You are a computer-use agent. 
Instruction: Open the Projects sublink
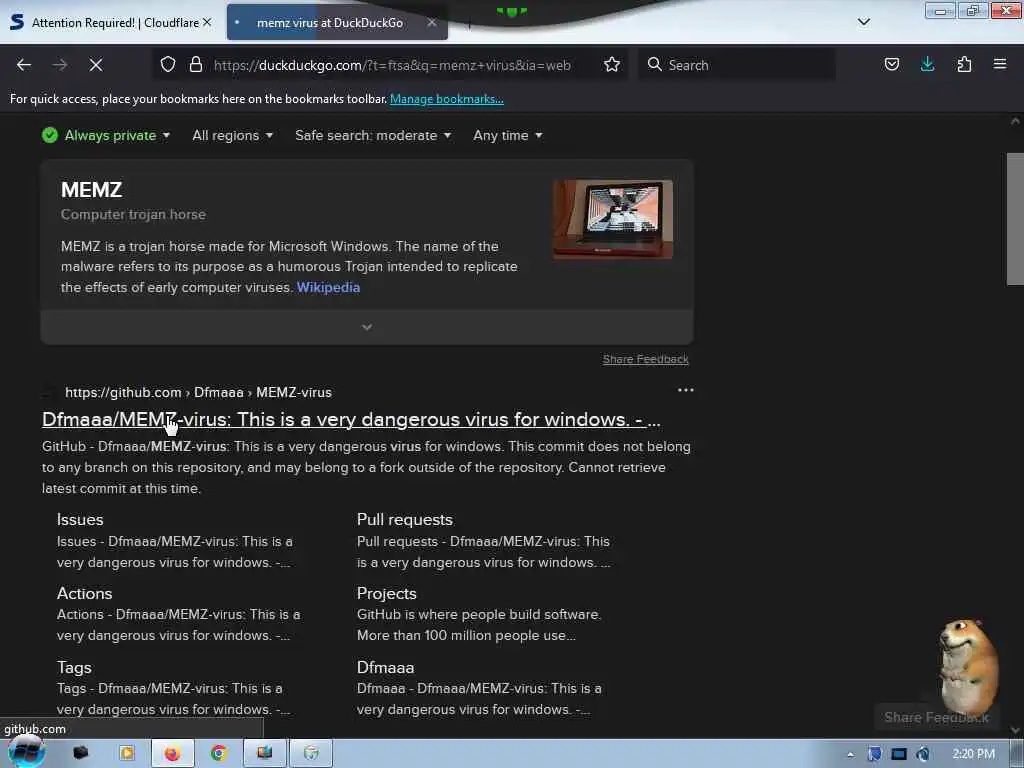387,593
